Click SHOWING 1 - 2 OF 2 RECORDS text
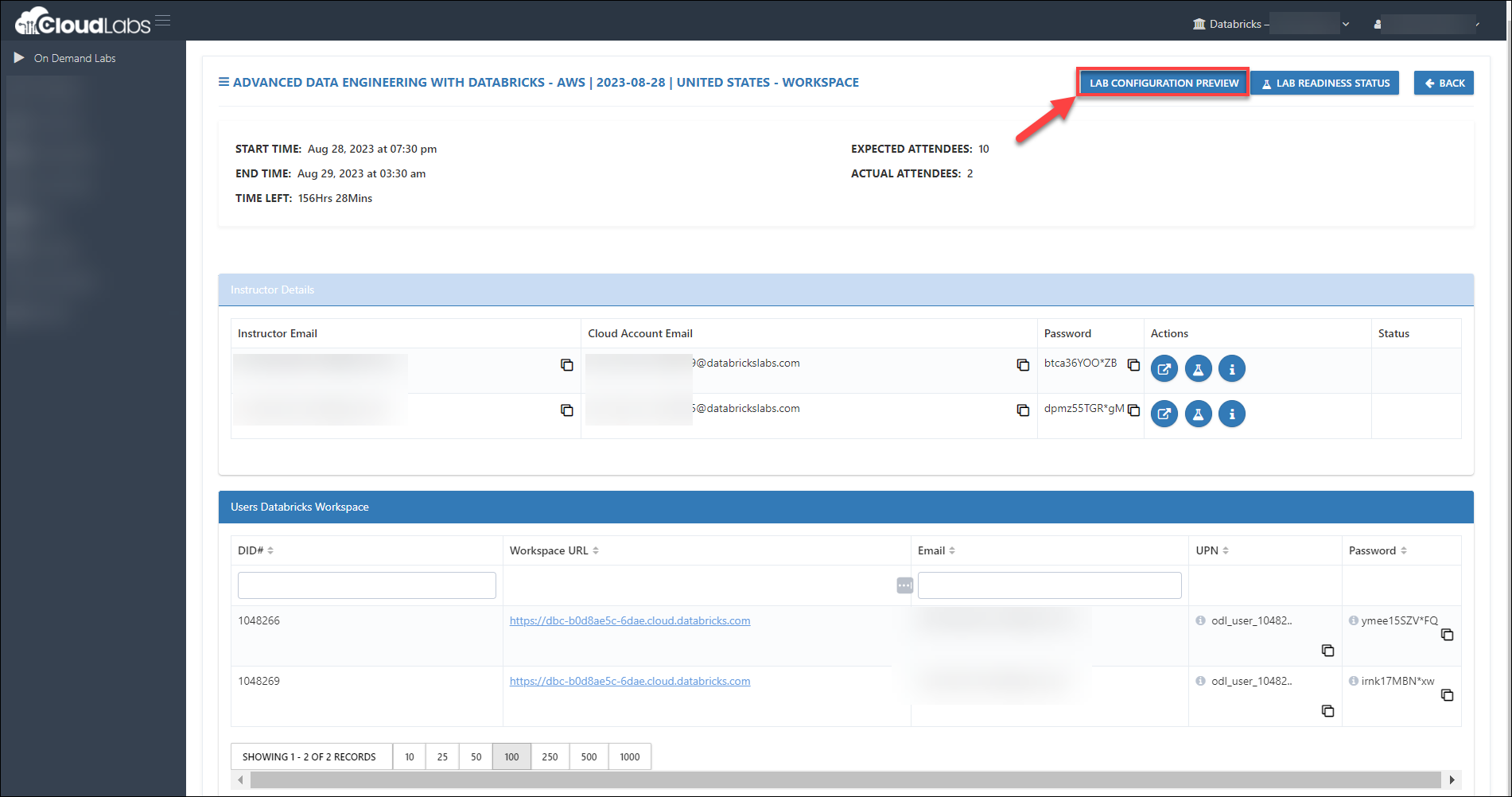Screen dimensions: 1512x797 [309, 756]
